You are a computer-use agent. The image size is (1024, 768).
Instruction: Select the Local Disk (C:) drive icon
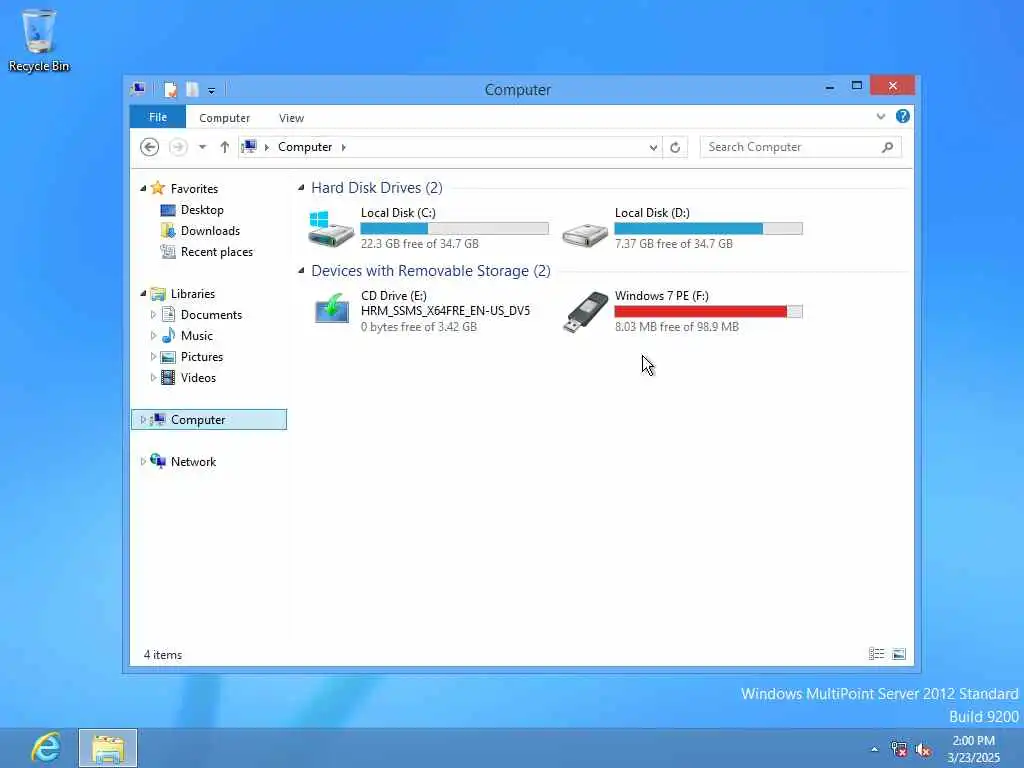[x=331, y=229]
